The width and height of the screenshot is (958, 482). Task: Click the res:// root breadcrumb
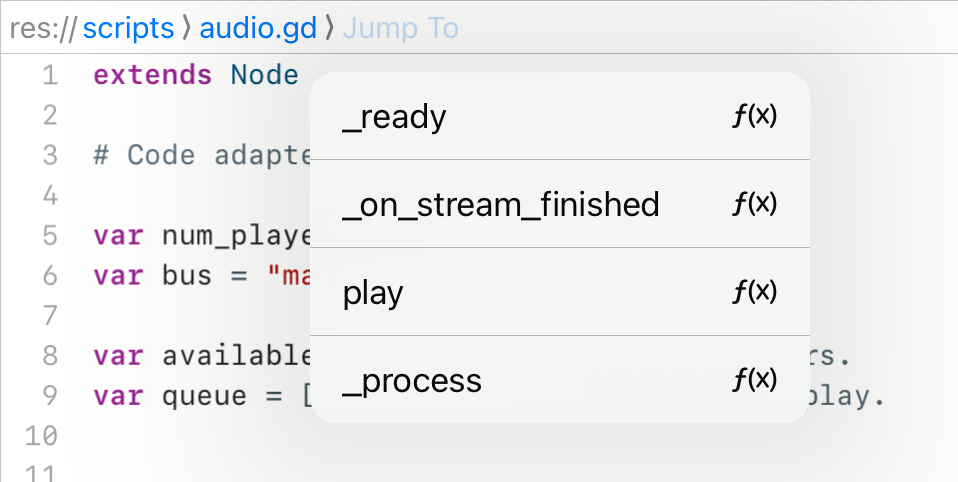(43, 28)
